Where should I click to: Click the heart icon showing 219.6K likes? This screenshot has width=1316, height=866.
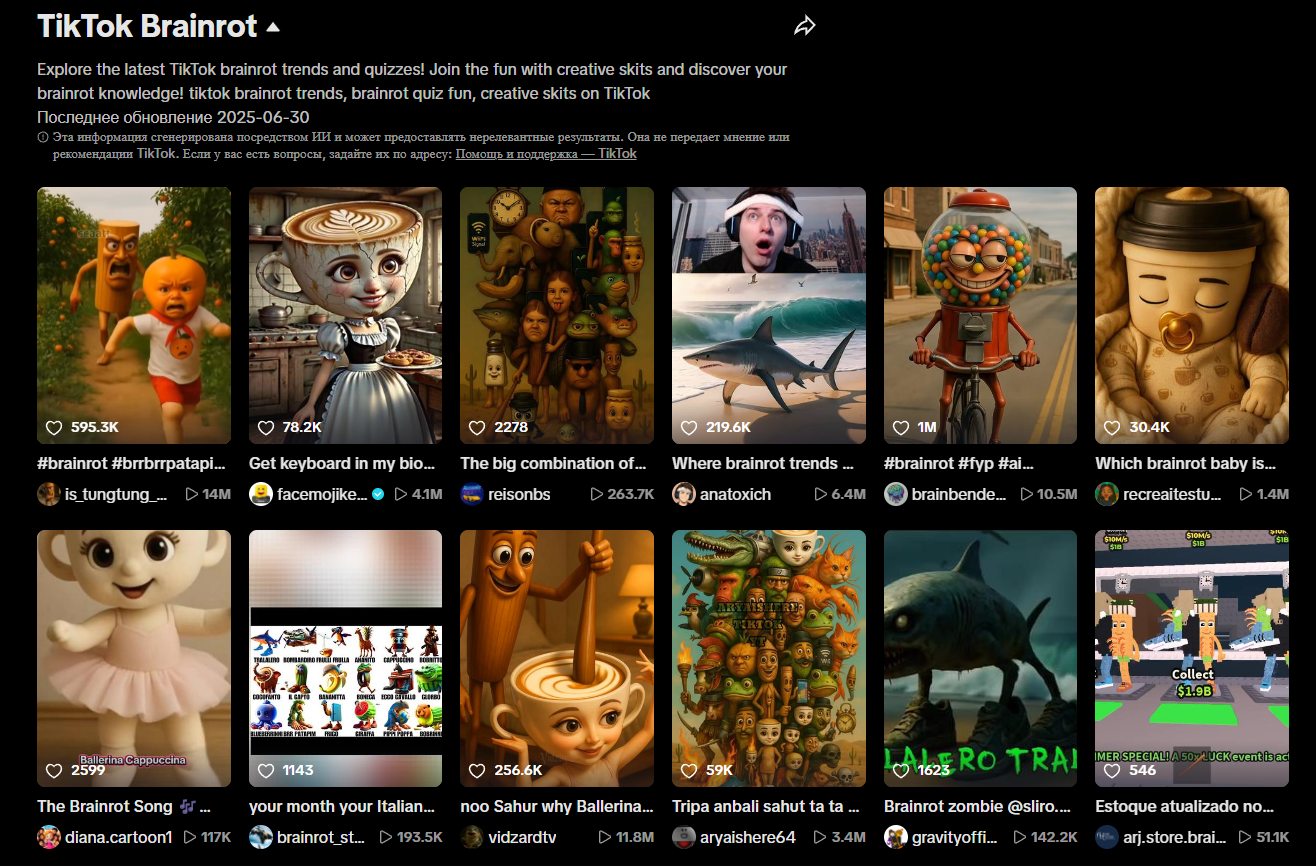click(689, 427)
